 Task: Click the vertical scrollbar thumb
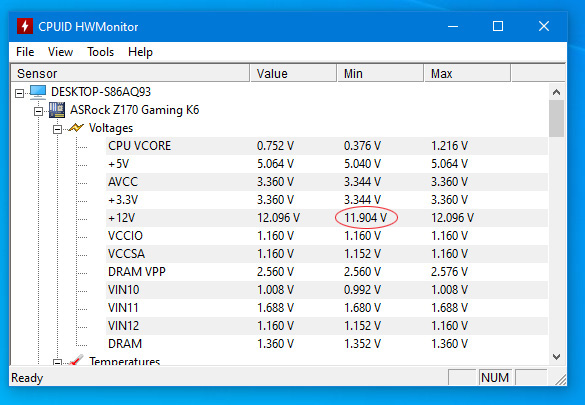pos(556,119)
